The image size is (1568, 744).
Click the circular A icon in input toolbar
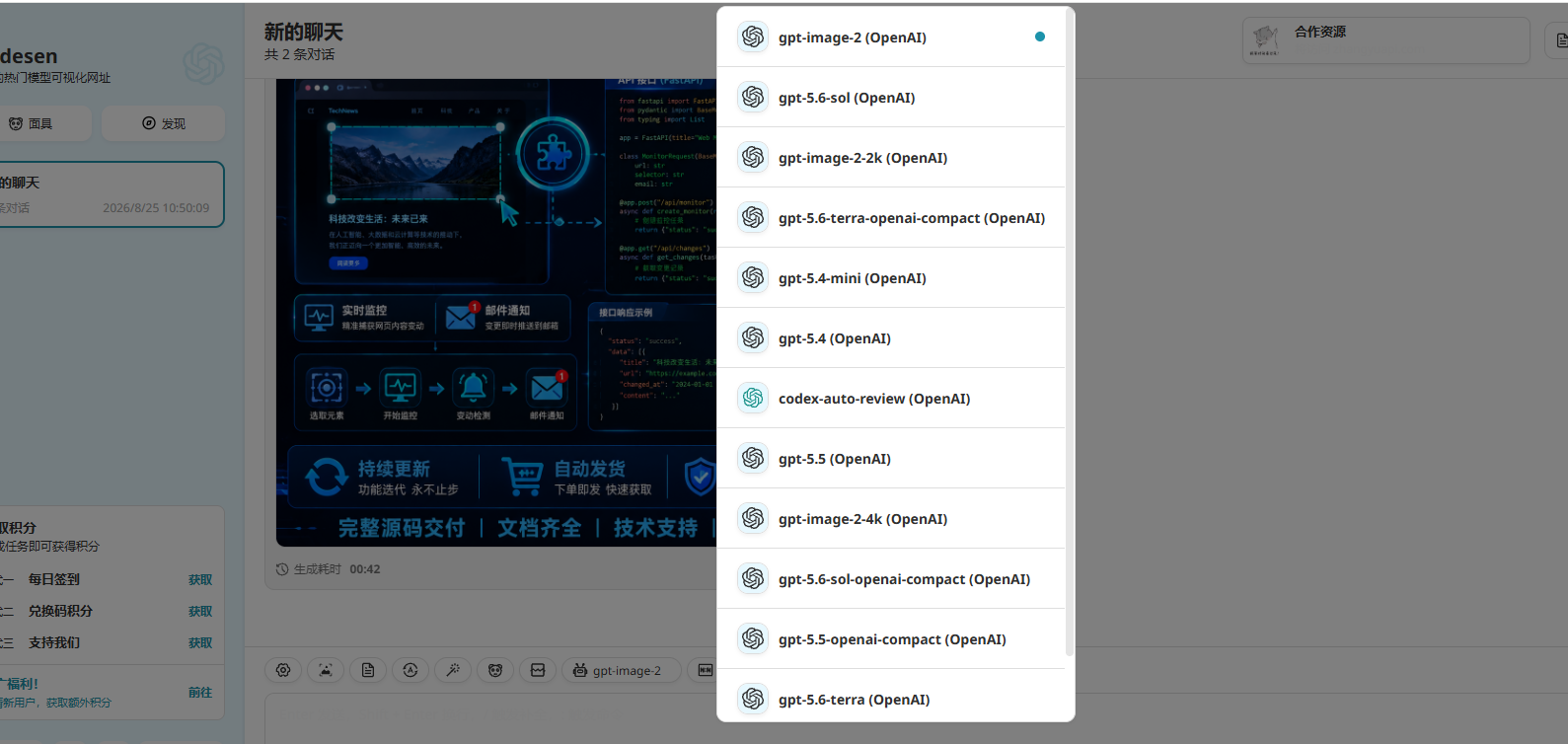(x=411, y=670)
